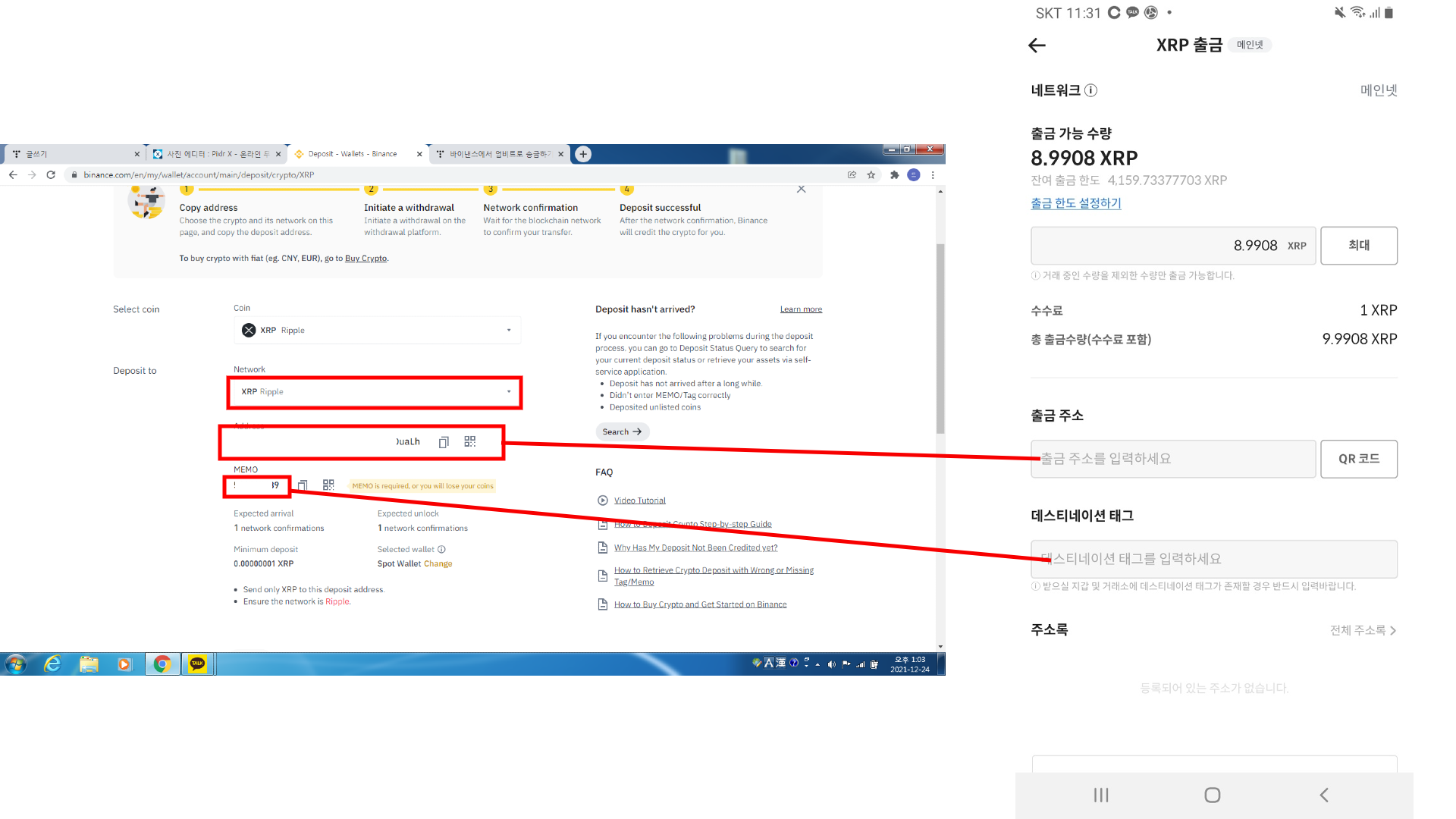
Task: Open media player from taskbar
Action: (x=125, y=664)
